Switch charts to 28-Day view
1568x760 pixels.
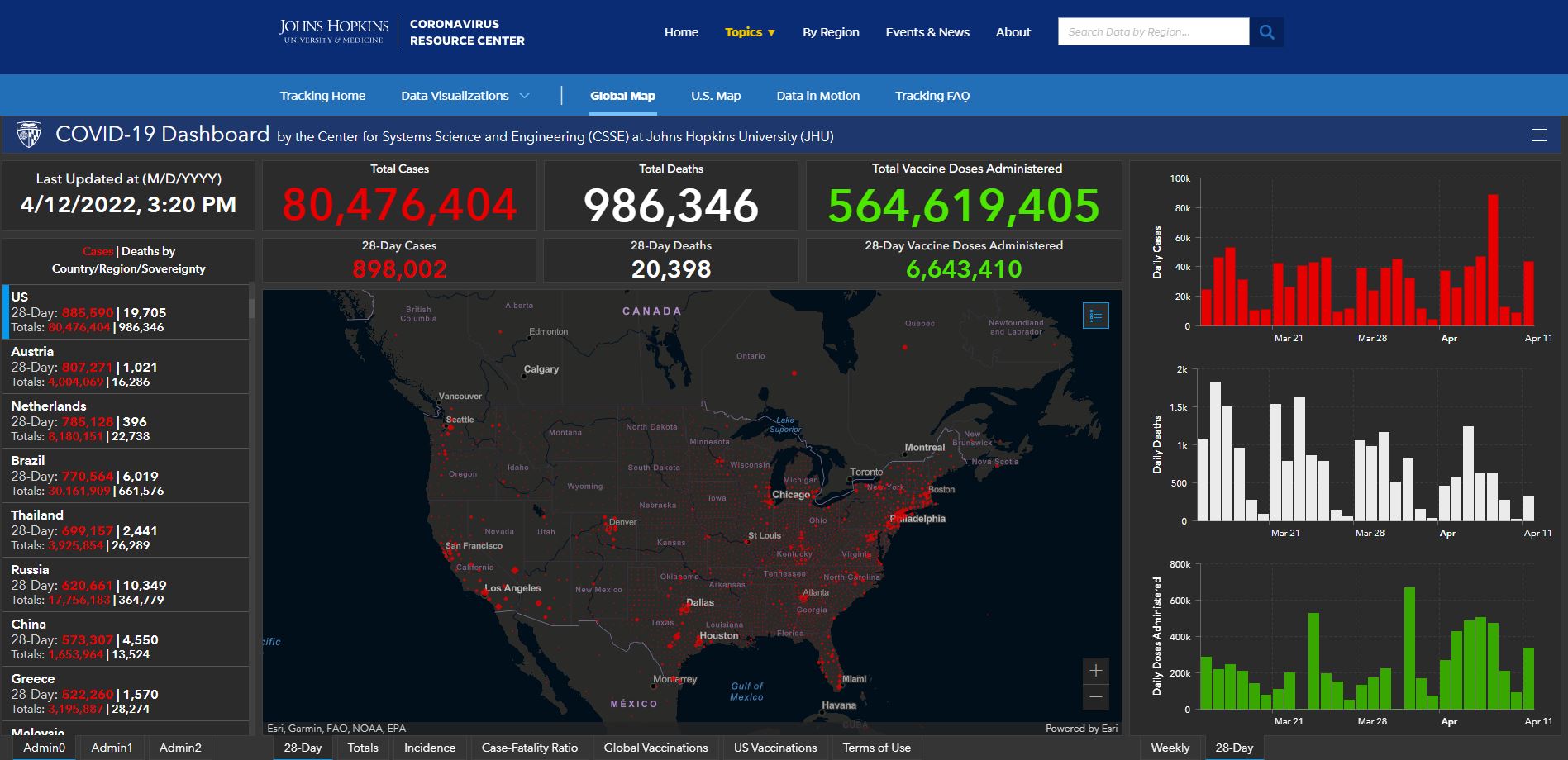pos(1234,748)
